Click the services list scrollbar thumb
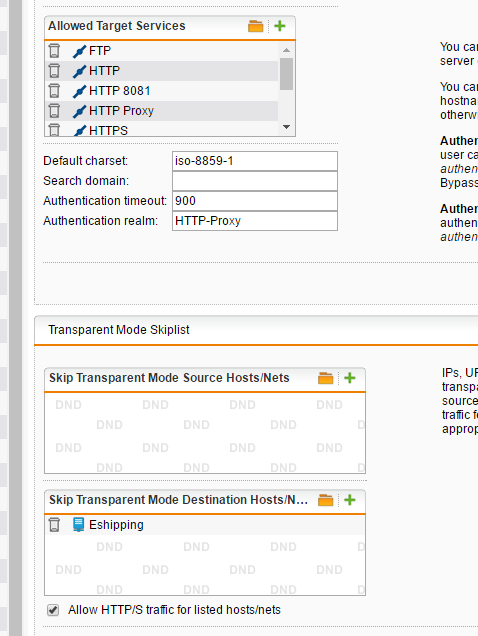 tap(286, 74)
